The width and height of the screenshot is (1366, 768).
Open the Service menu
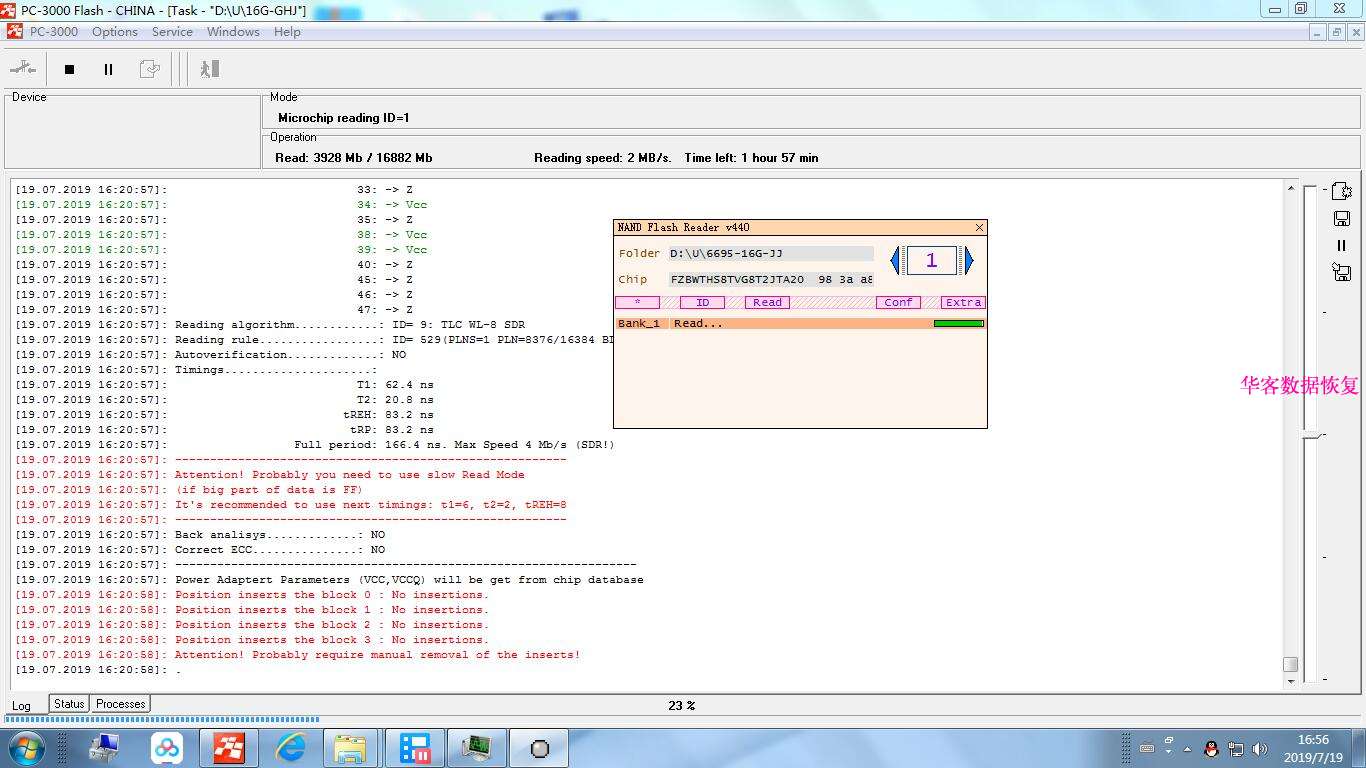click(172, 31)
